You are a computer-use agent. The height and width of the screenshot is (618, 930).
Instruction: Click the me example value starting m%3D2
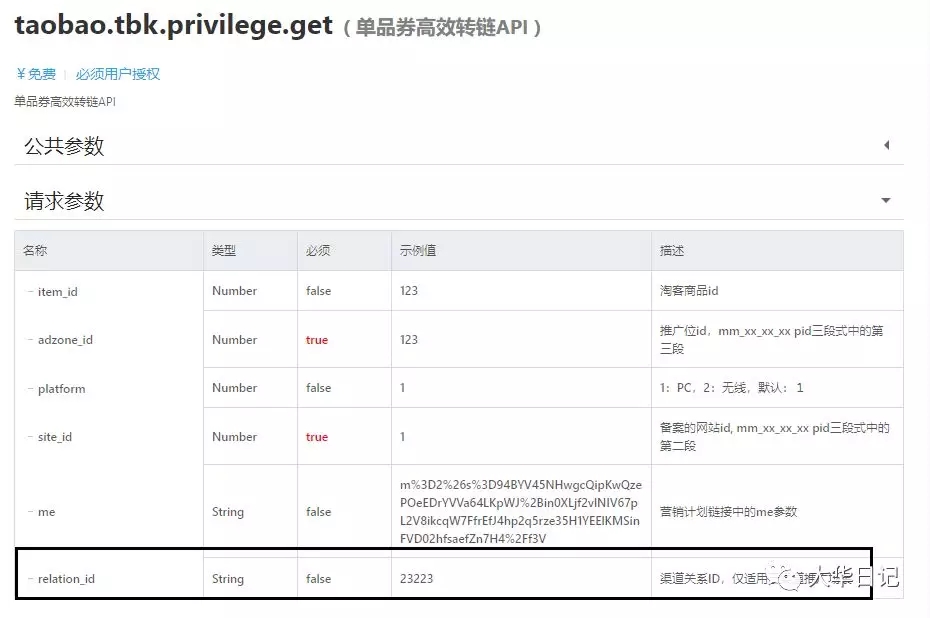[x=521, y=512]
